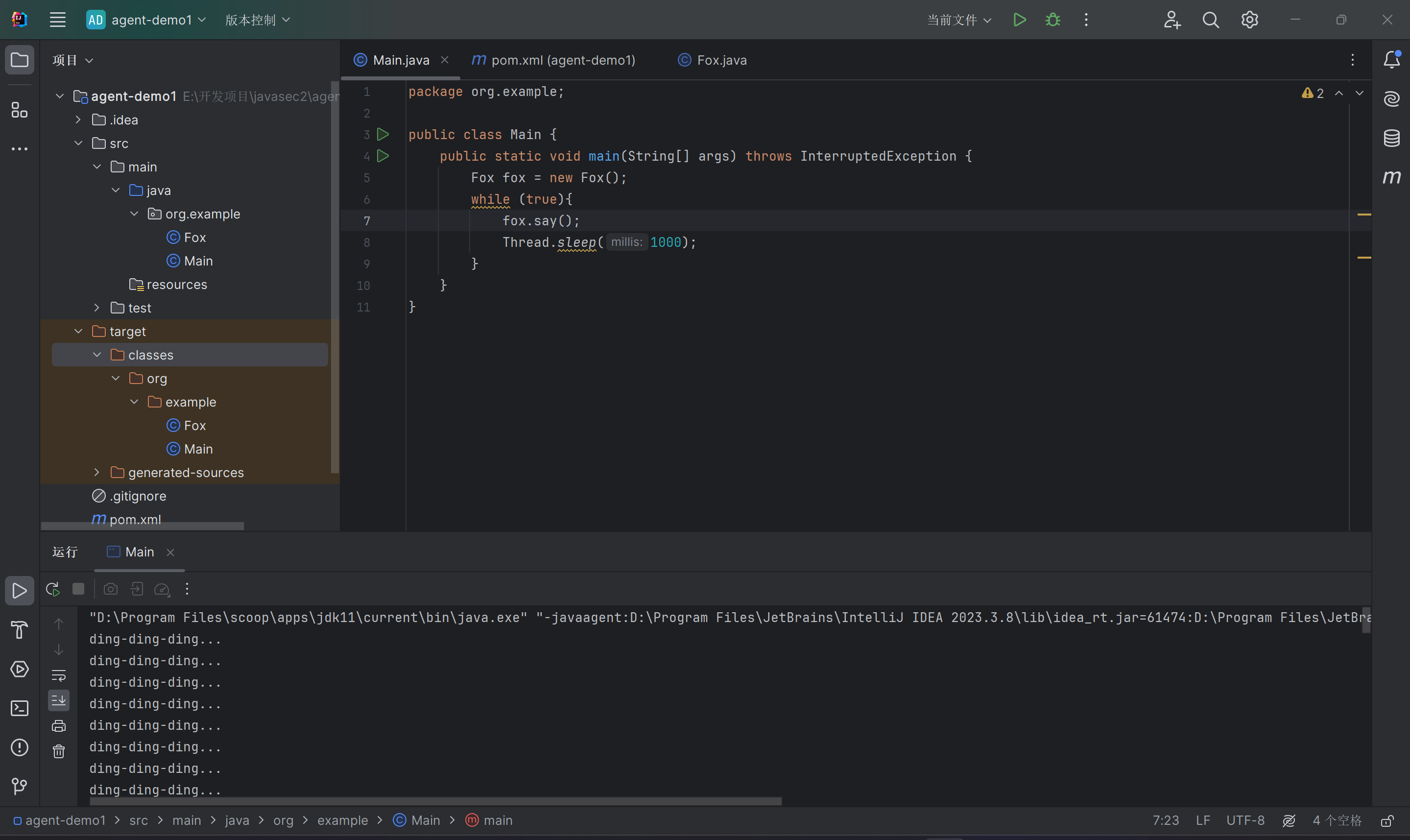Open the Git tool window icon
Screen dimensions: 1410x840
[19, 786]
